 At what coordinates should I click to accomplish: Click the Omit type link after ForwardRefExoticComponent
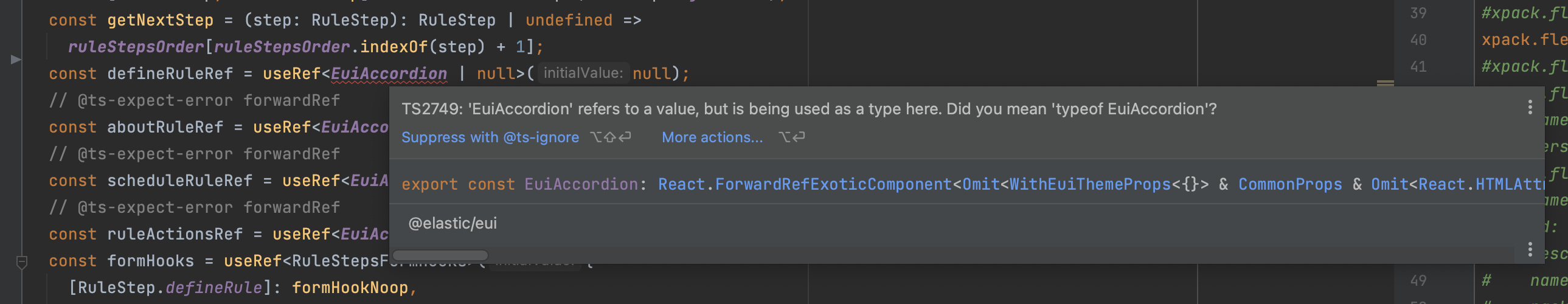pos(980,184)
